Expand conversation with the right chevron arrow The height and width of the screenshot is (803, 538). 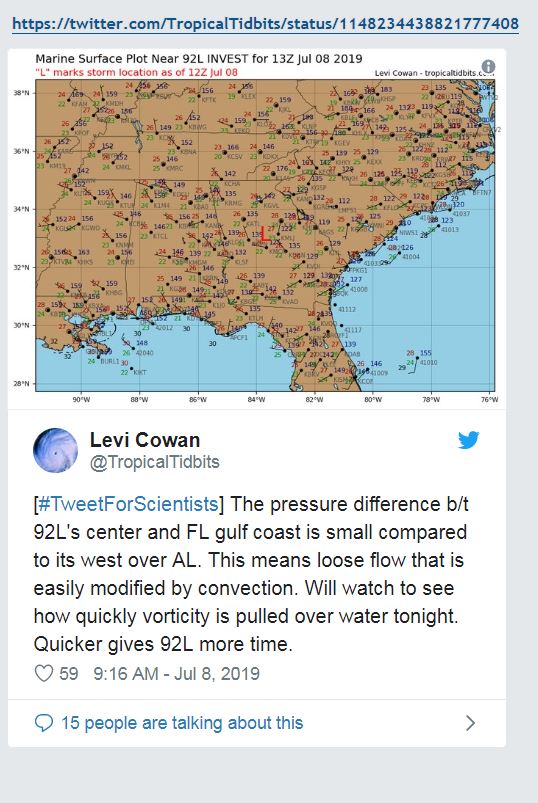click(x=470, y=723)
